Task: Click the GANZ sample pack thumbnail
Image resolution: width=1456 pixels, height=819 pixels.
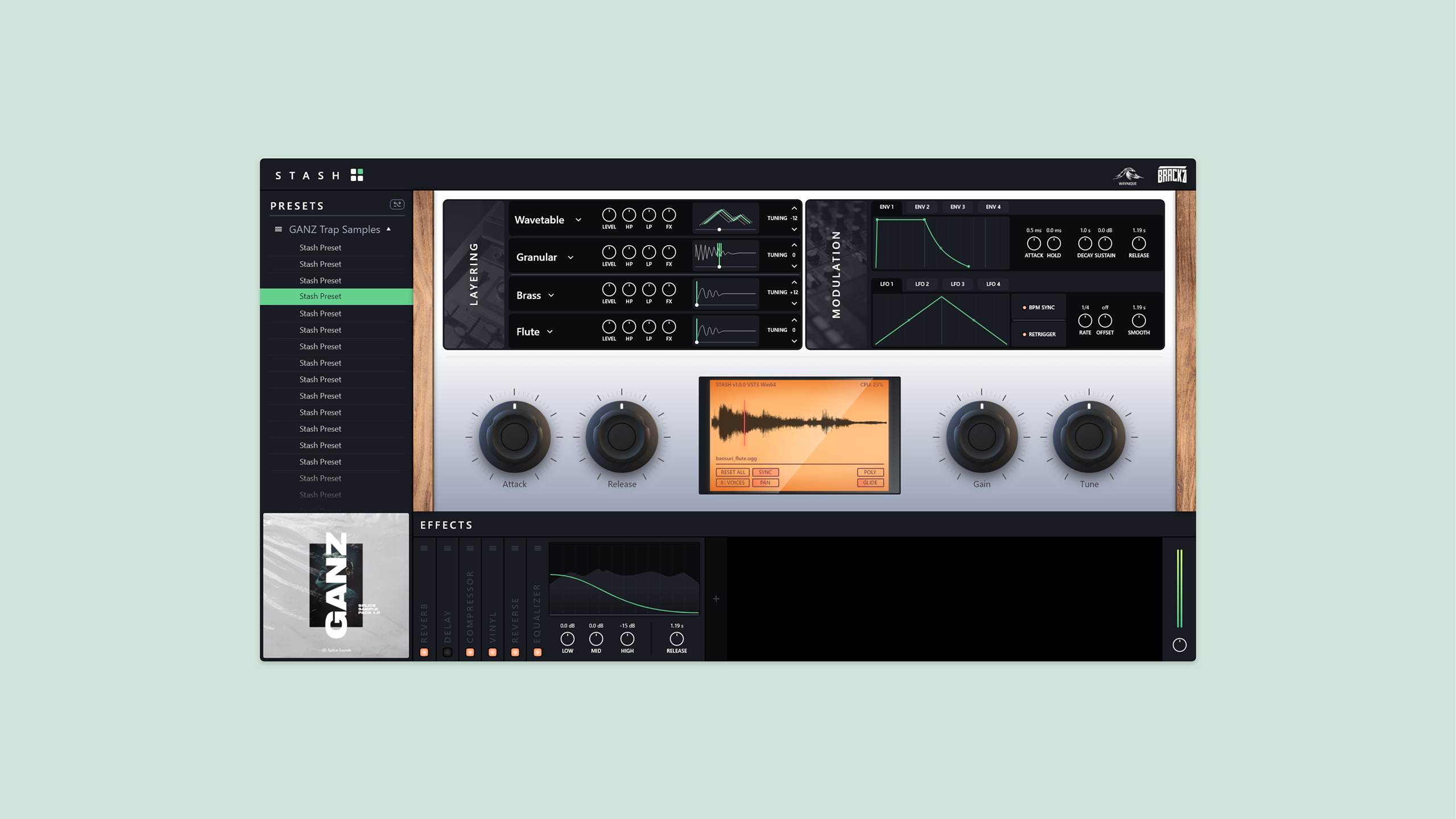Action: pyautogui.click(x=336, y=585)
